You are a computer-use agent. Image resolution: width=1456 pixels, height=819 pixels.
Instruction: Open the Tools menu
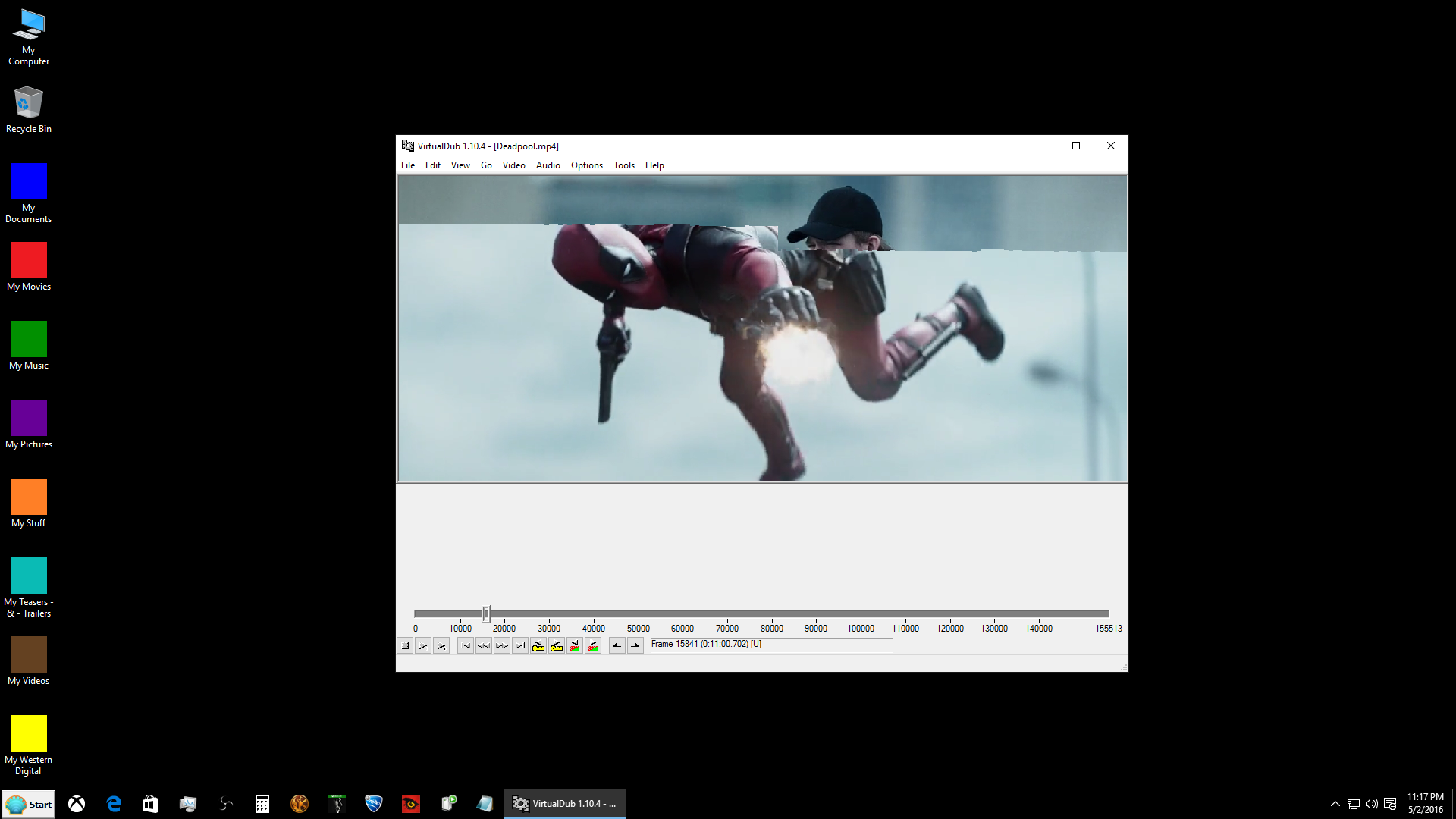point(623,165)
